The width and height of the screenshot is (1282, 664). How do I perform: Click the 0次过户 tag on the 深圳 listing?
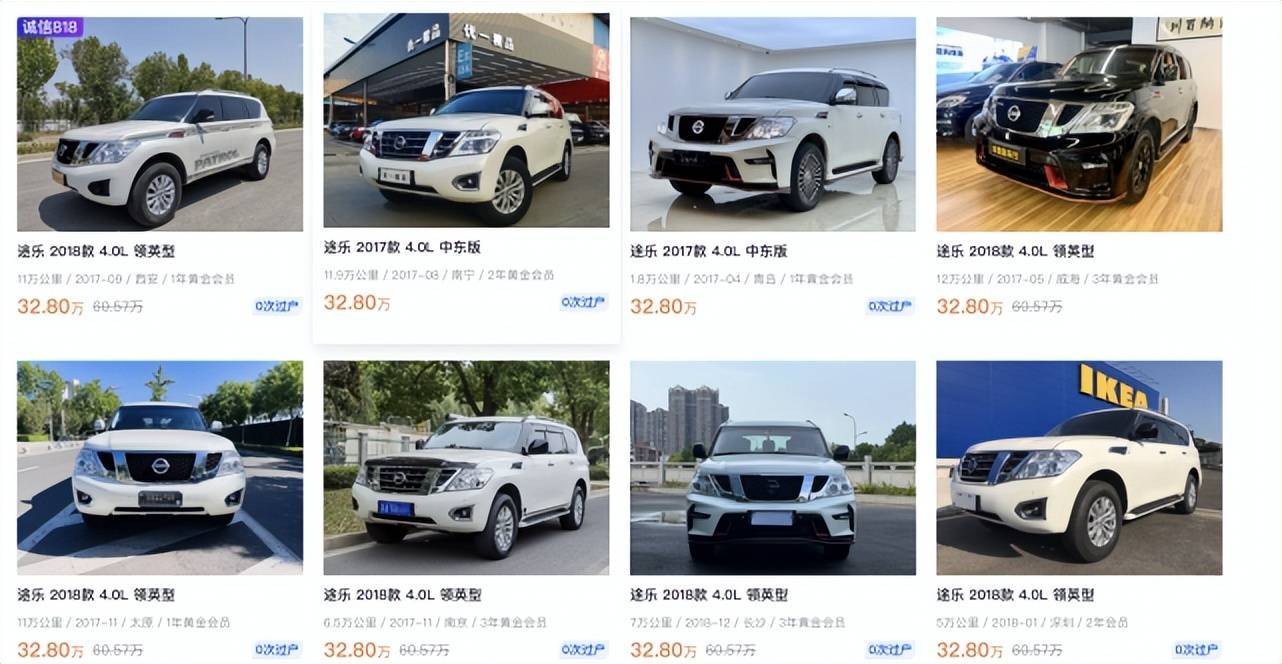coord(1197,650)
